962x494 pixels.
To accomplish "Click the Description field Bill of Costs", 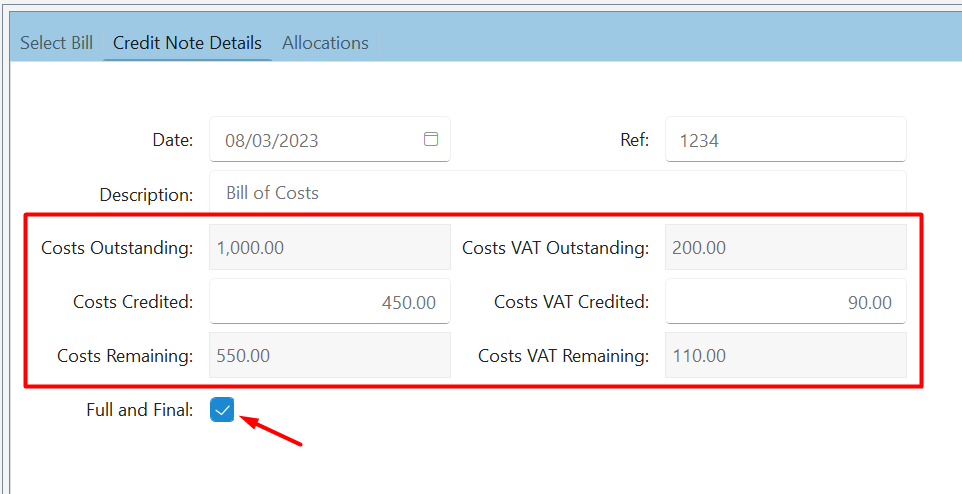I will (558, 193).
